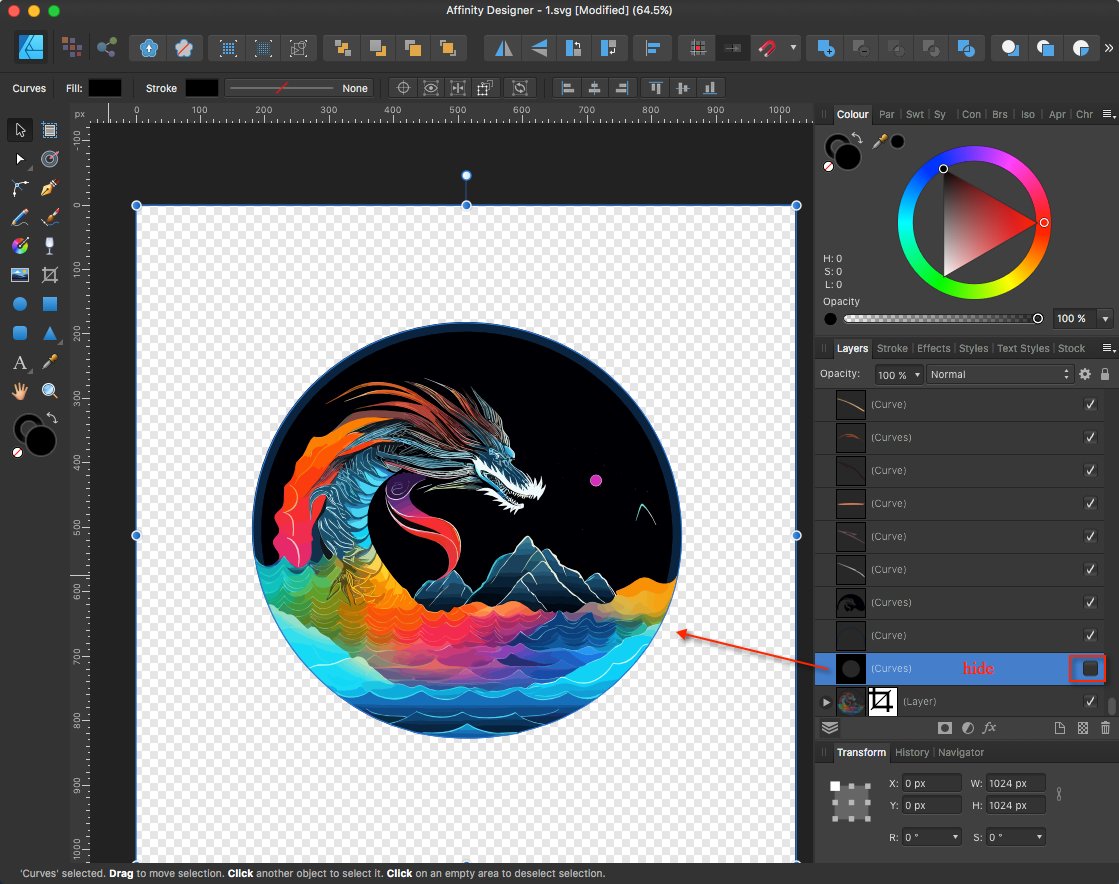
Task: Click the Stroke None style button
Action: point(355,88)
